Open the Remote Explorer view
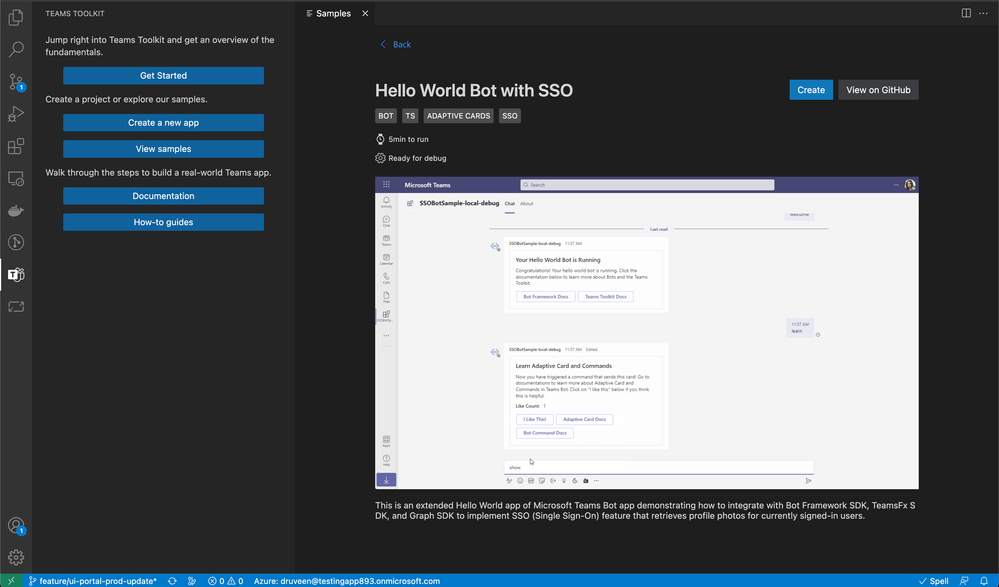The width and height of the screenshot is (999, 587). pyautogui.click(x=16, y=178)
